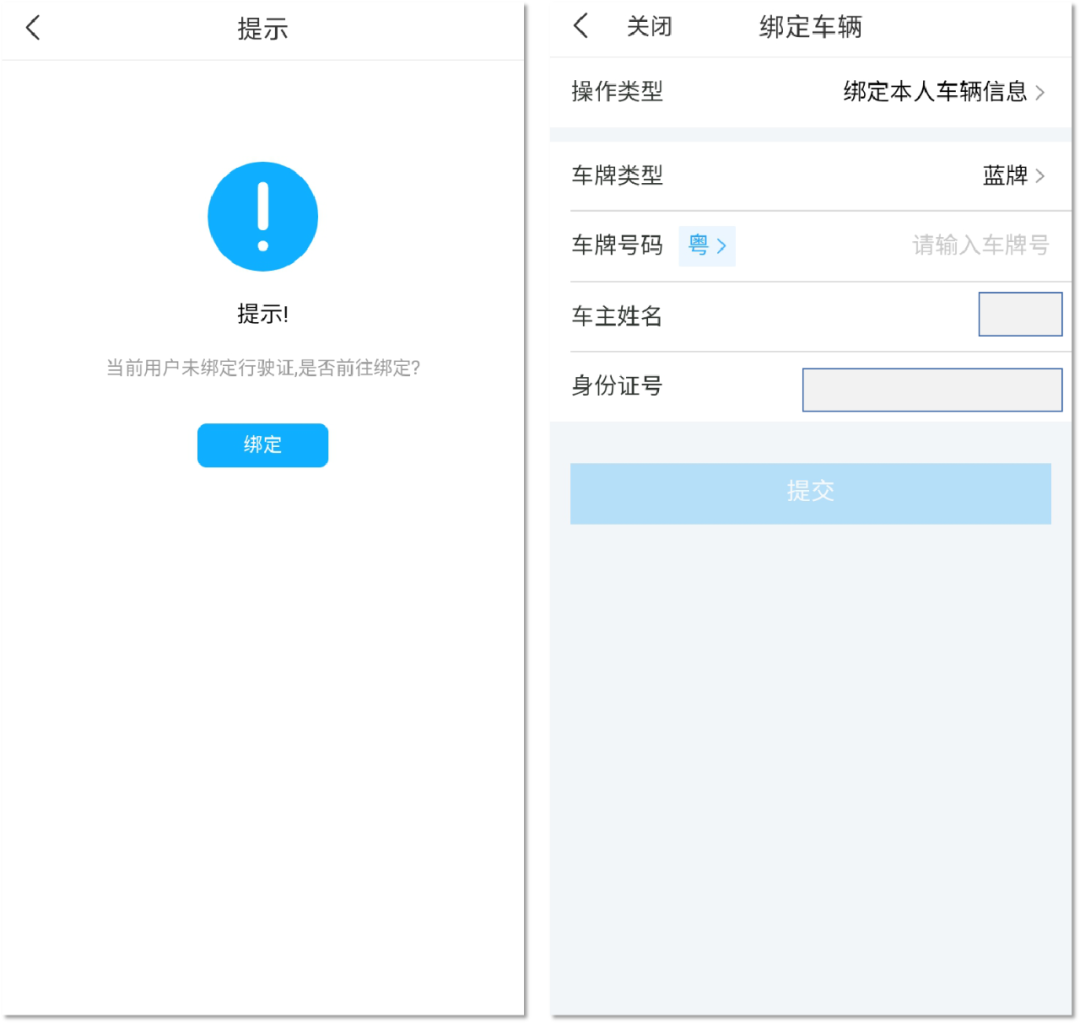
Task: Click the 身份证号 label
Action: 616,386
